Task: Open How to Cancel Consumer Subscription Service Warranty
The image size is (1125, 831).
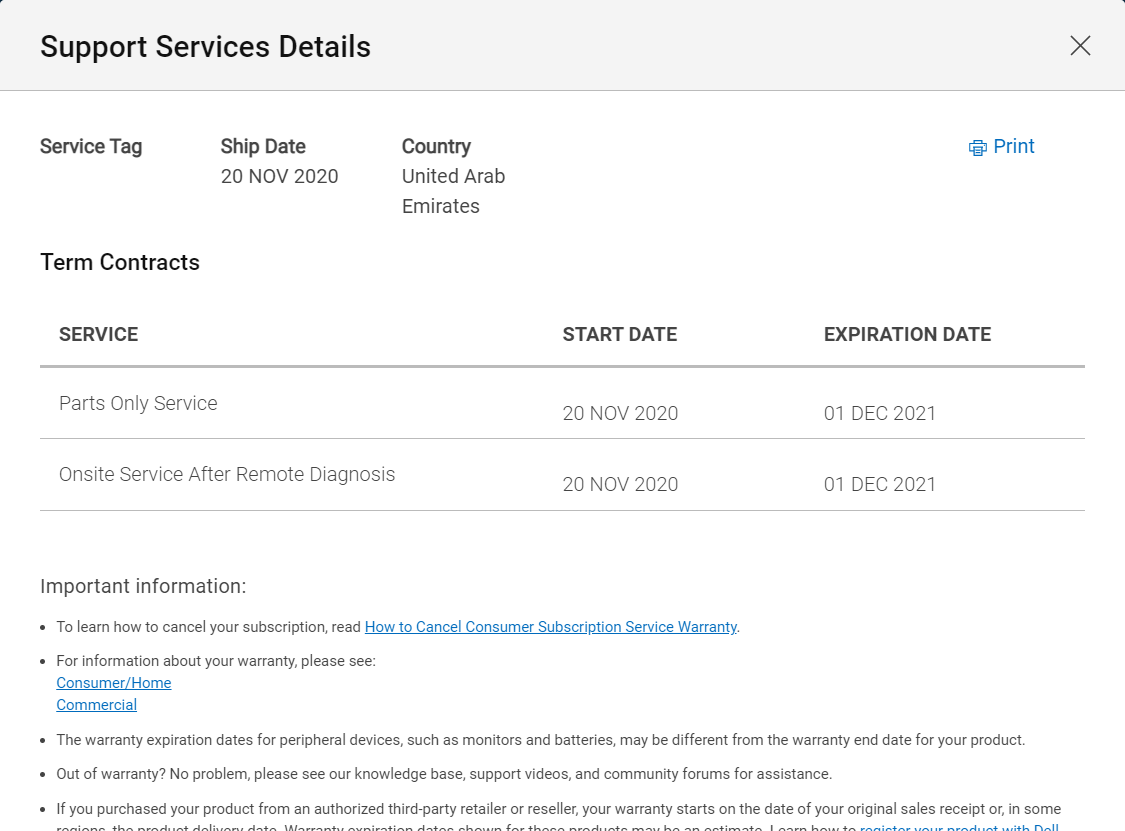Action: 550,627
